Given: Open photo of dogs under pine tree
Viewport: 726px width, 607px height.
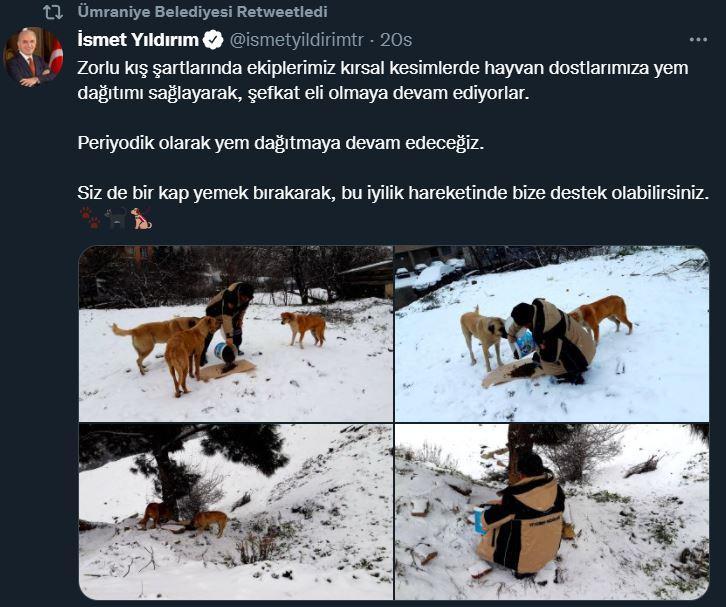Looking at the screenshot, I should click(x=236, y=512).
